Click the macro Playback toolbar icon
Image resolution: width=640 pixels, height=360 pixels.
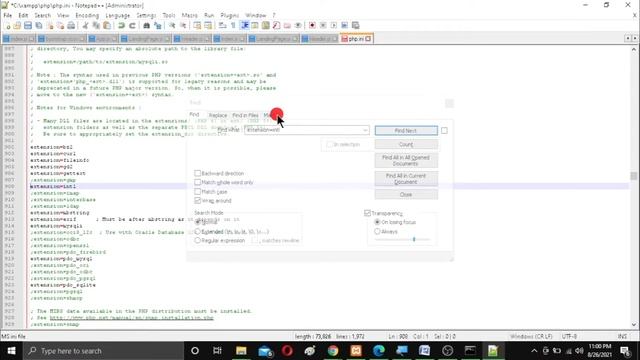click(333, 26)
